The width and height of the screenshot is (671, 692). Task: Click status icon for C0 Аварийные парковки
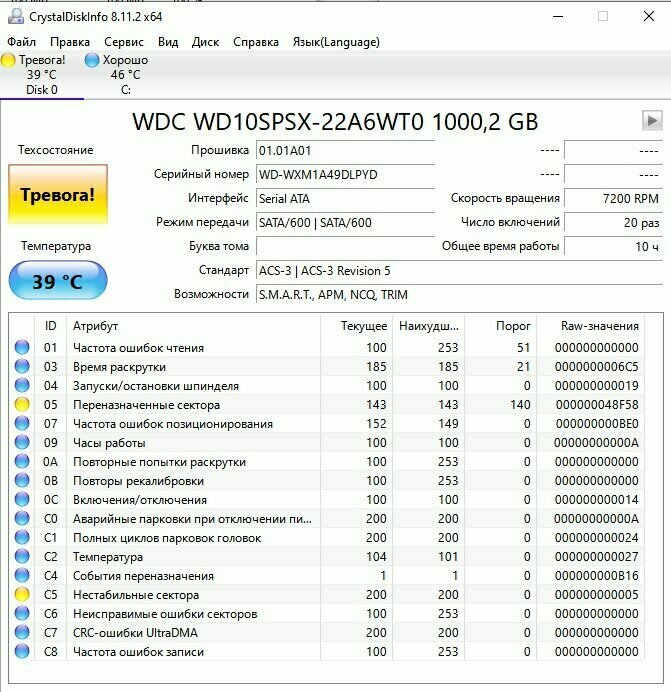click(22, 518)
